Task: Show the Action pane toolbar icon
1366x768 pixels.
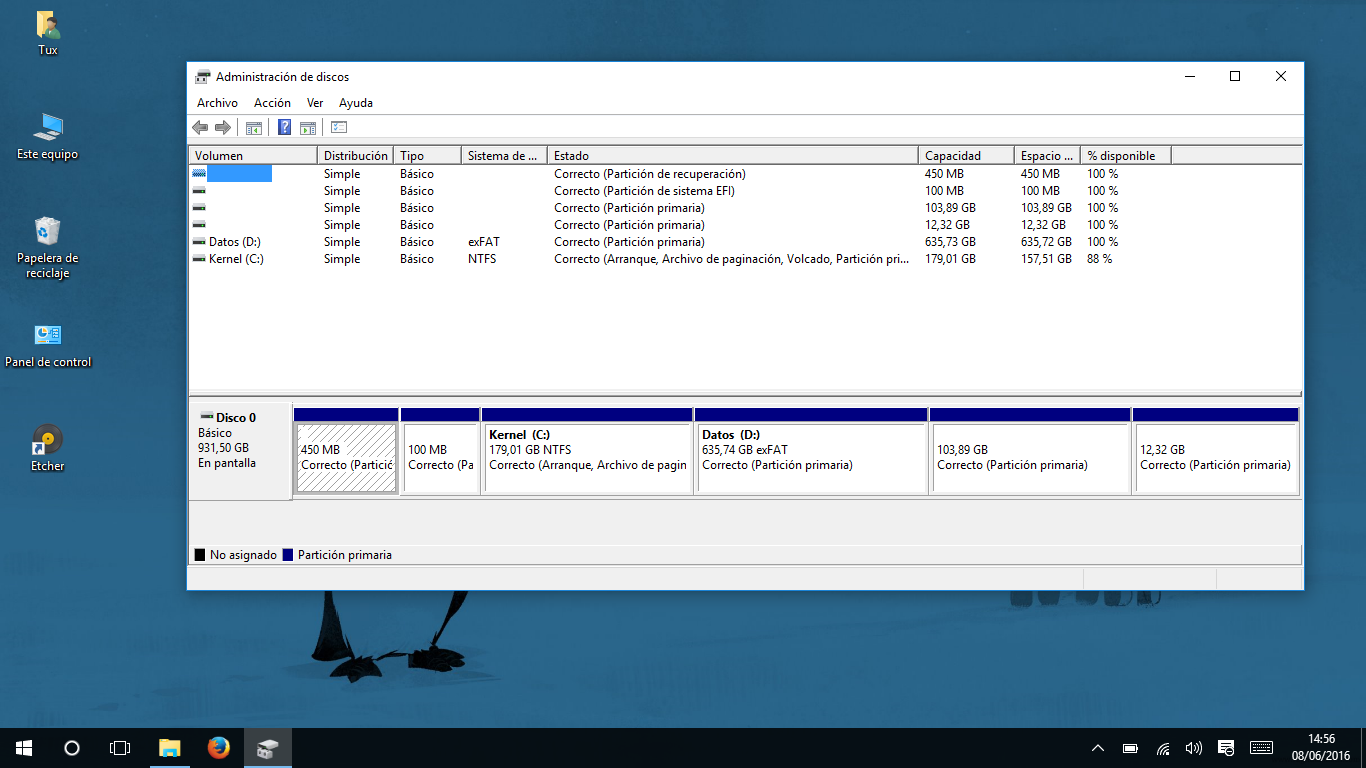Action: pos(307,127)
